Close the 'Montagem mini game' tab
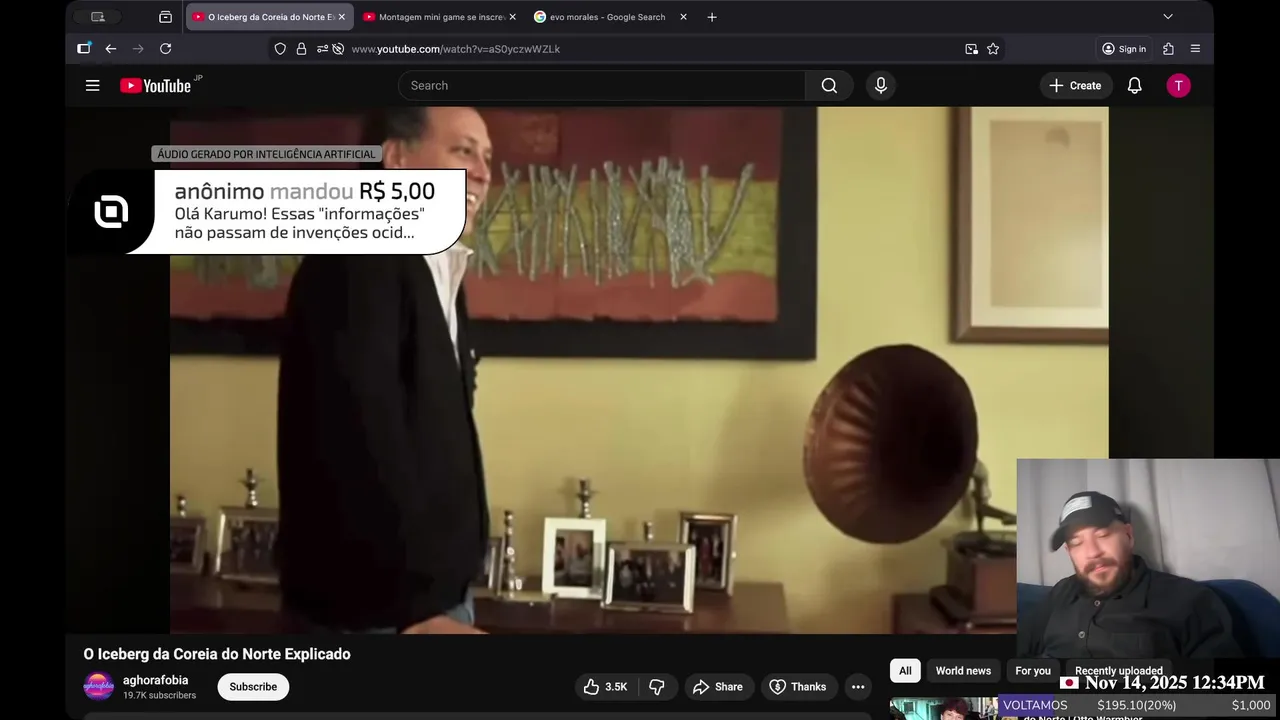The width and height of the screenshot is (1280, 720). click(512, 17)
